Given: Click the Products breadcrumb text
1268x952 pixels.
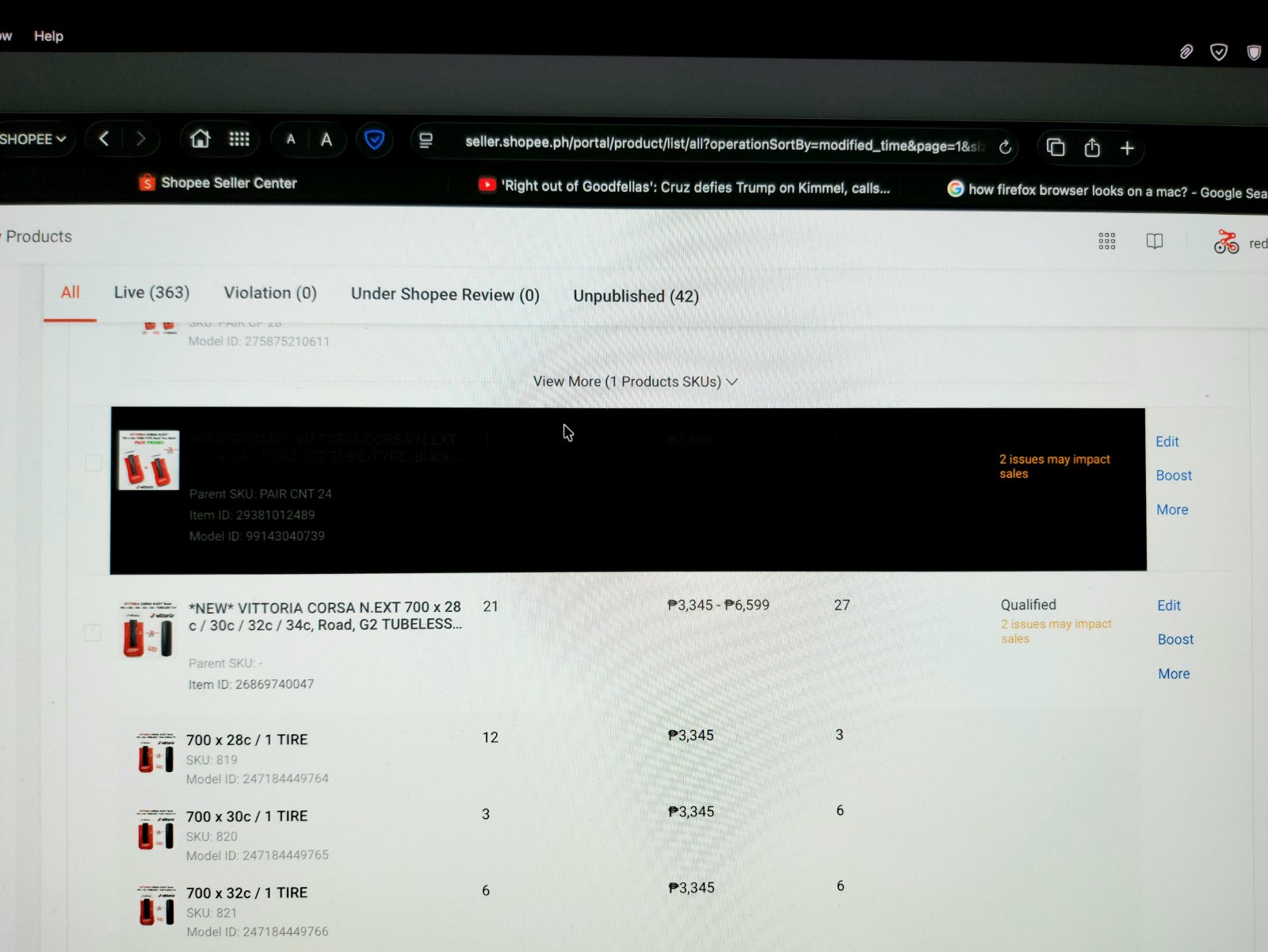Looking at the screenshot, I should pos(39,236).
